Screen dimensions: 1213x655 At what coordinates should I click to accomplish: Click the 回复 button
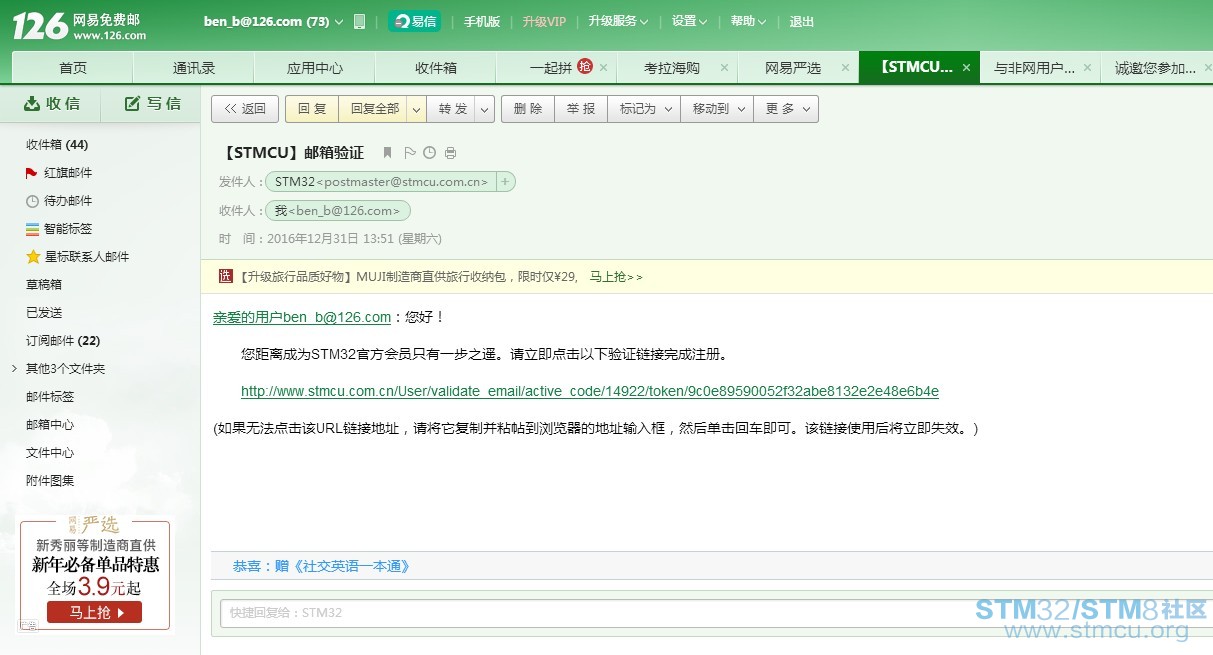pos(312,109)
